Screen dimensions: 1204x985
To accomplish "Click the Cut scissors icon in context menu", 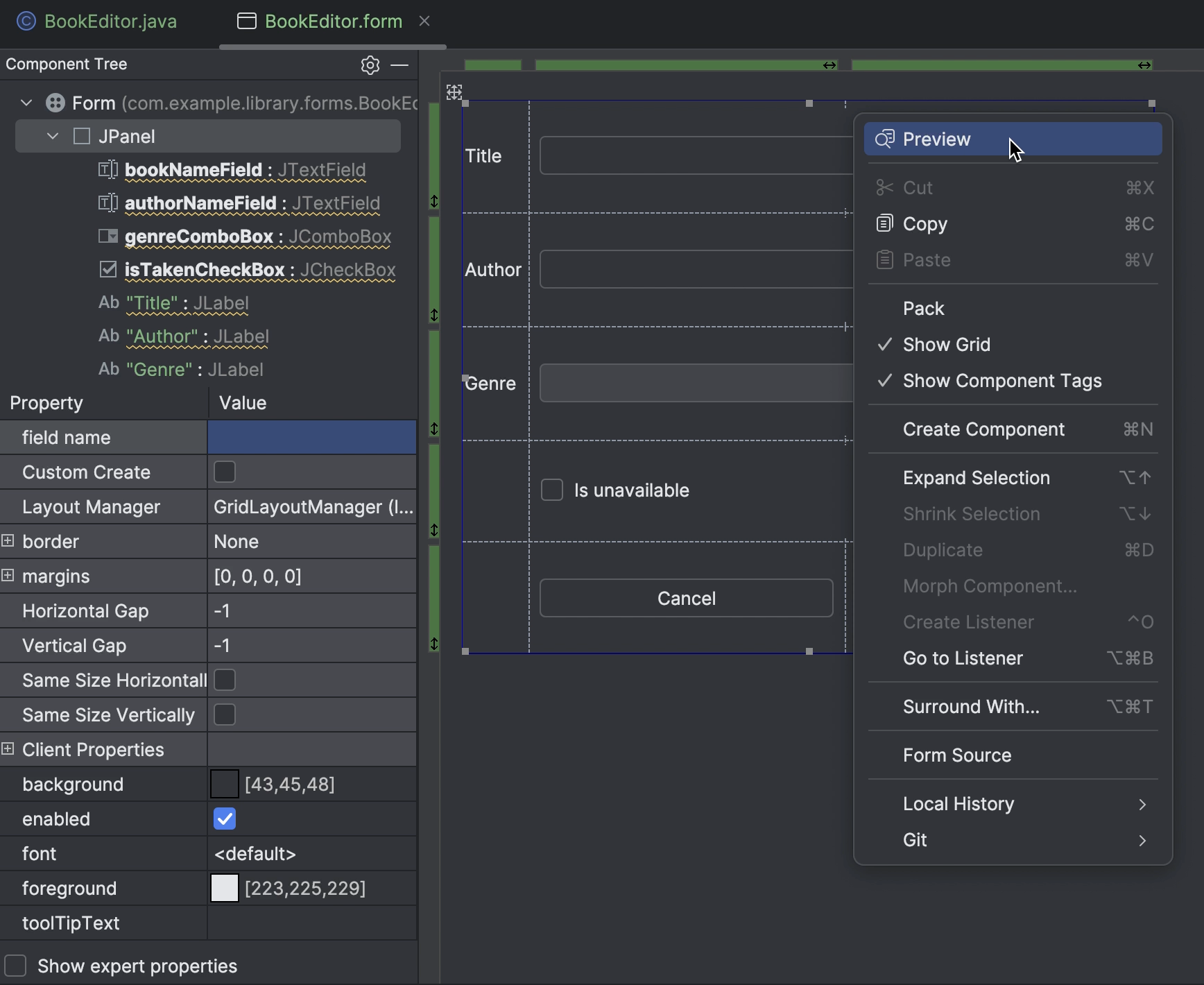I will pyautogui.click(x=884, y=187).
